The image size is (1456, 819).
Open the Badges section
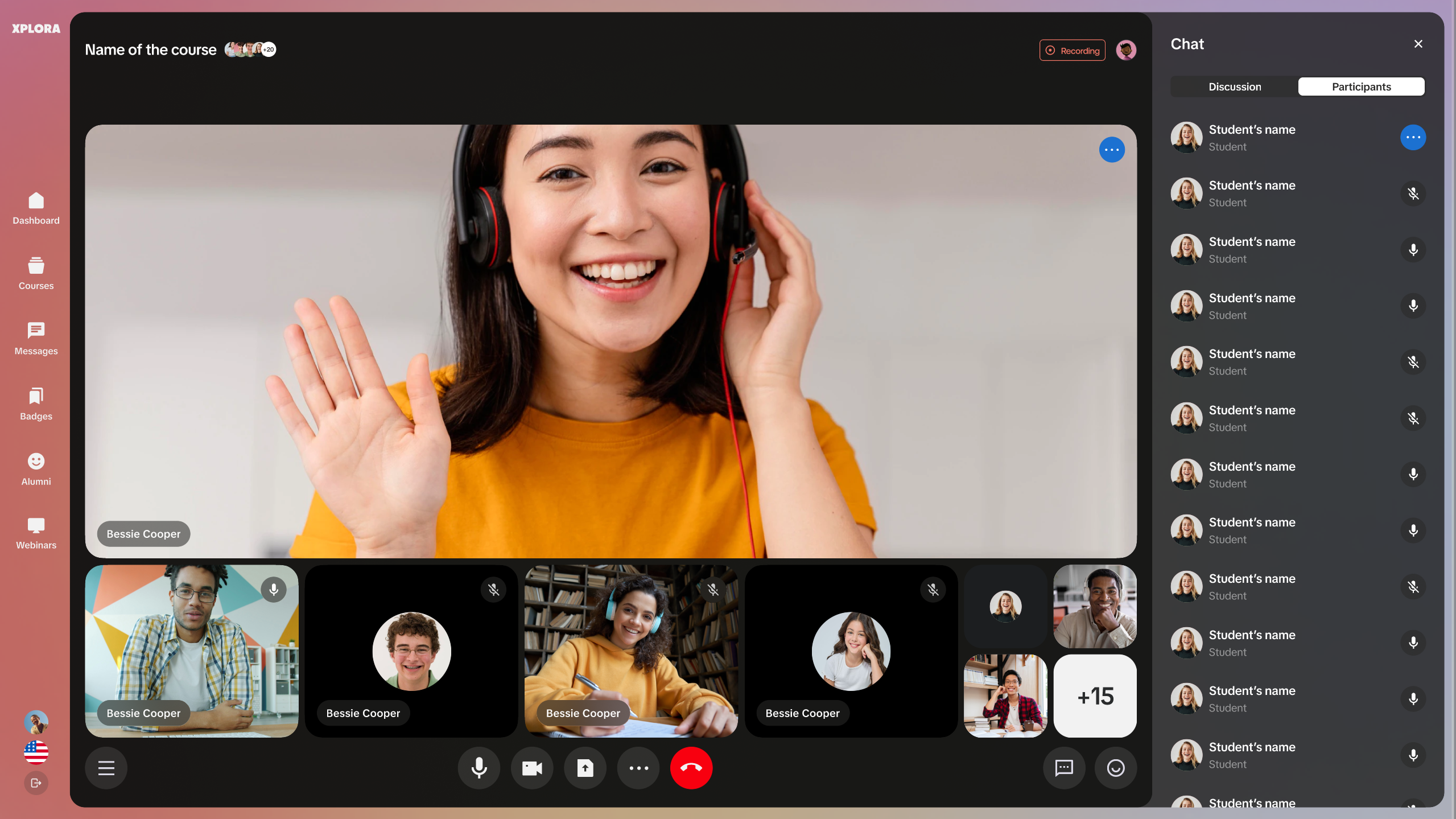(36, 405)
